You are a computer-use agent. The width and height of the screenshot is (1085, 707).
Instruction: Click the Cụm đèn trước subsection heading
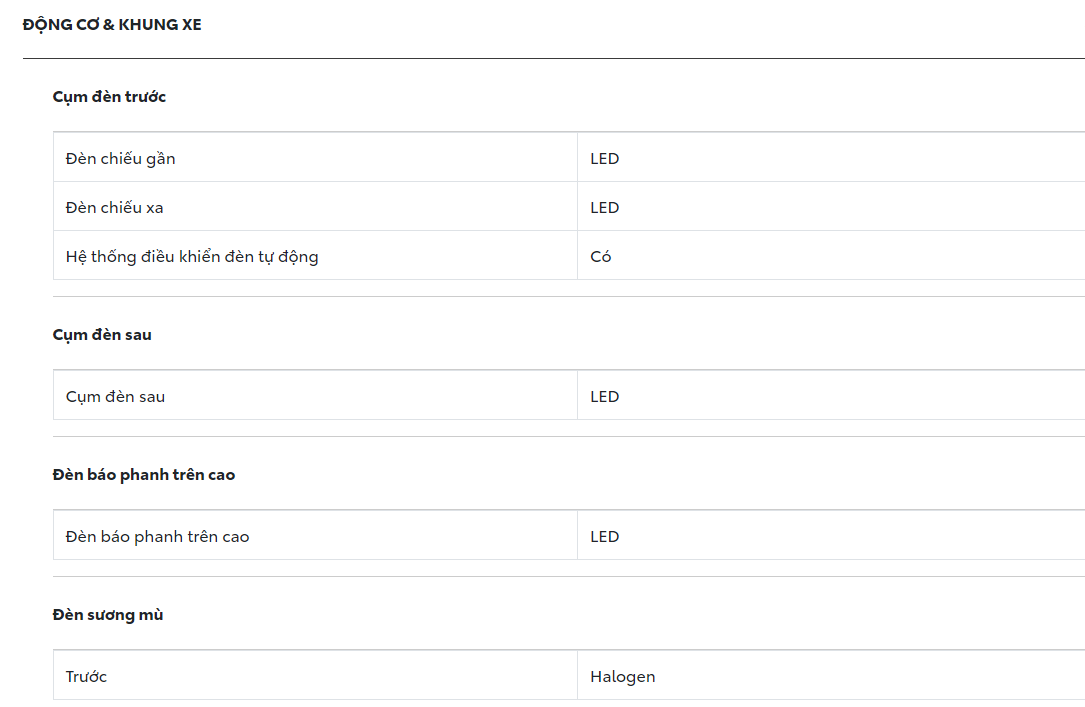point(109,97)
